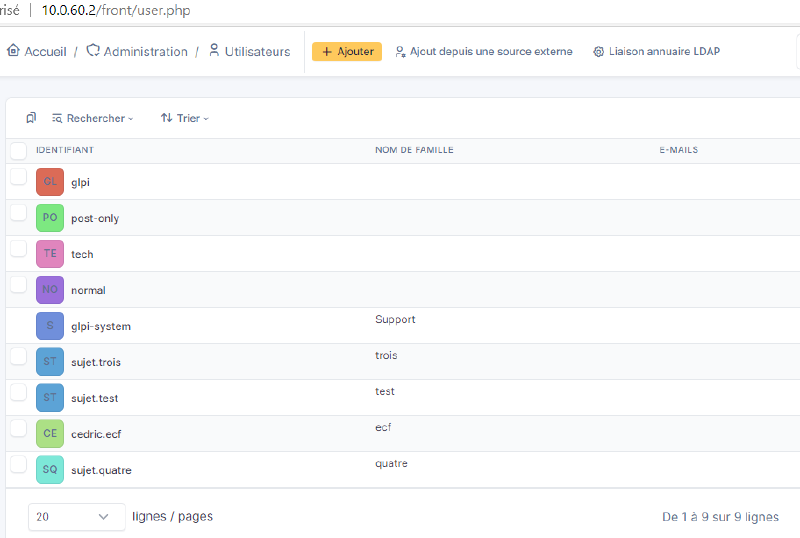Click the Trier sort arrows icon
The width and height of the screenshot is (800, 538).
click(x=166, y=118)
